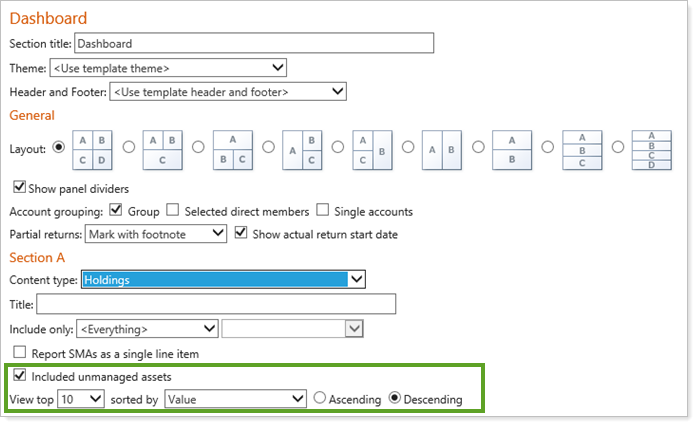Open the View top 10 dropdown
697x426 pixels.
pos(81,399)
